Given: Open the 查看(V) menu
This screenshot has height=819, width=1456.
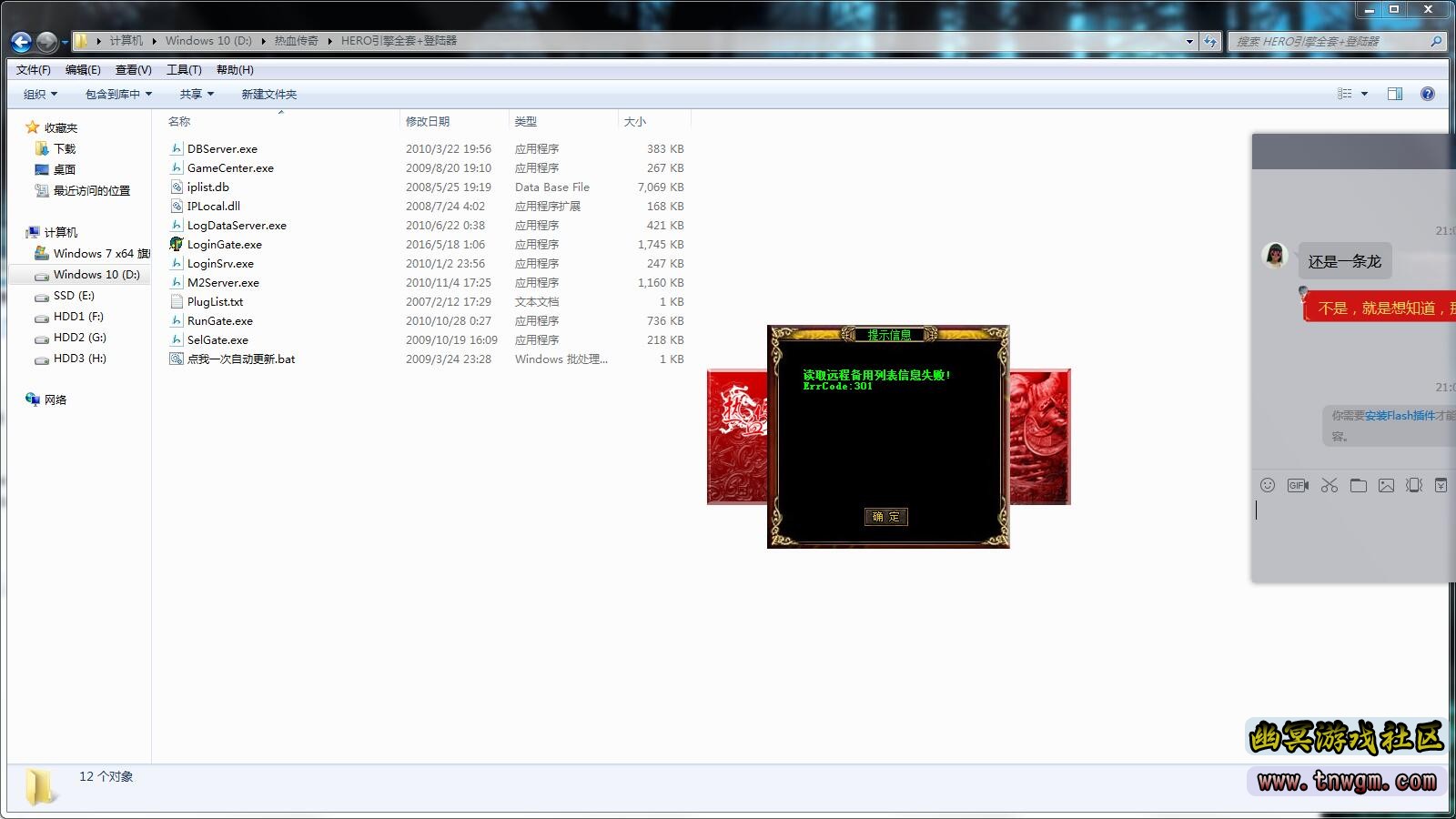Looking at the screenshot, I should [133, 70].
